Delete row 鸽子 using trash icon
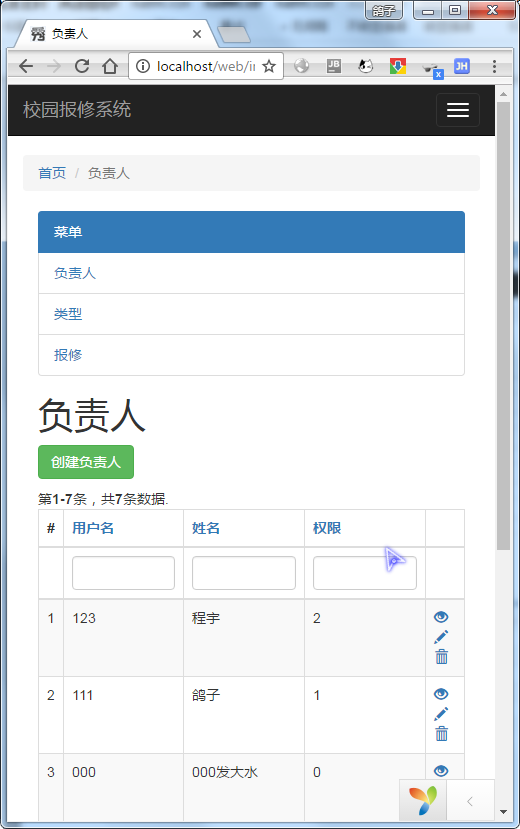The image size is (520, 829). [441, 733]
